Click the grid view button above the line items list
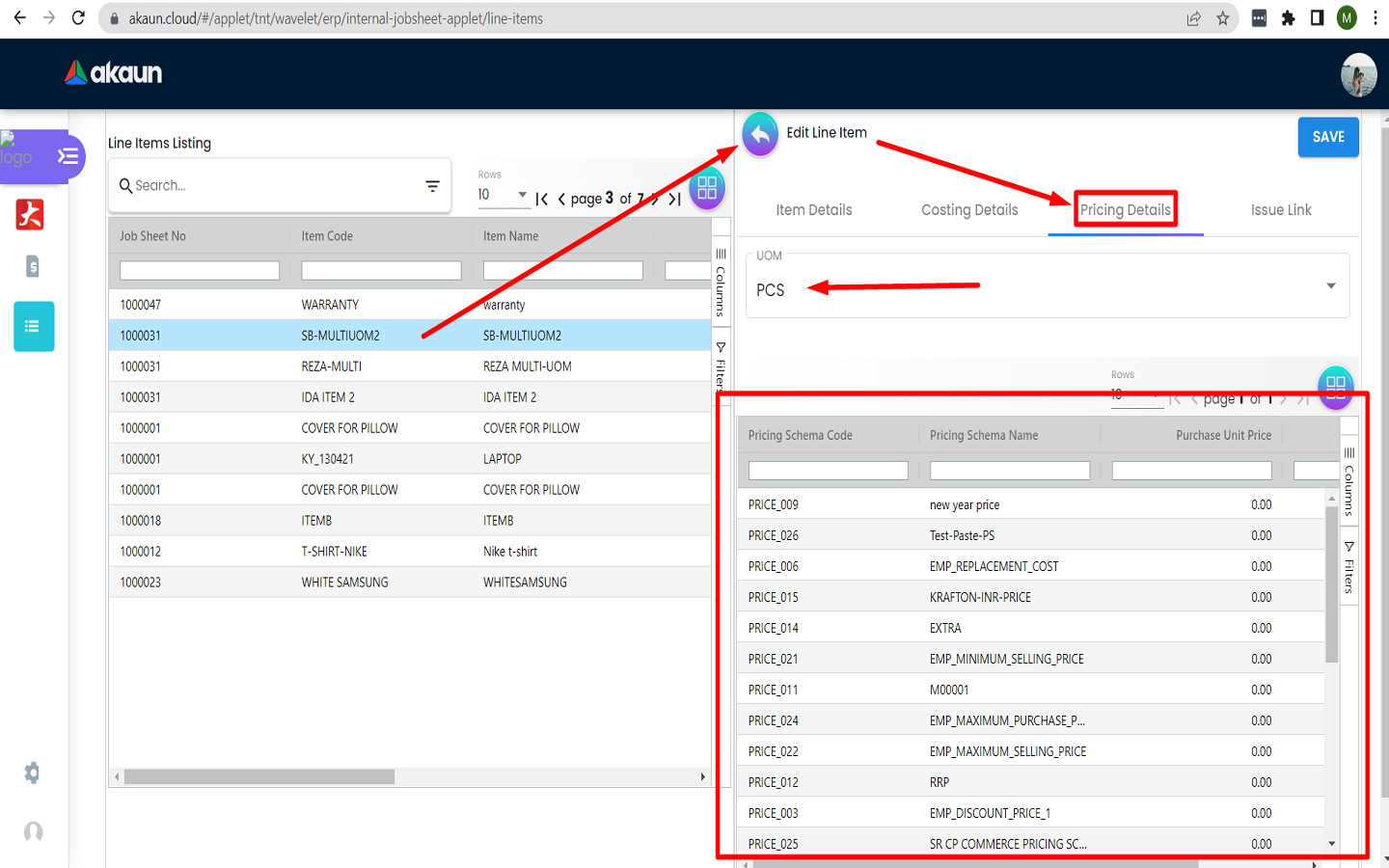Screen dimensions: 1389x868 (707, 187)
